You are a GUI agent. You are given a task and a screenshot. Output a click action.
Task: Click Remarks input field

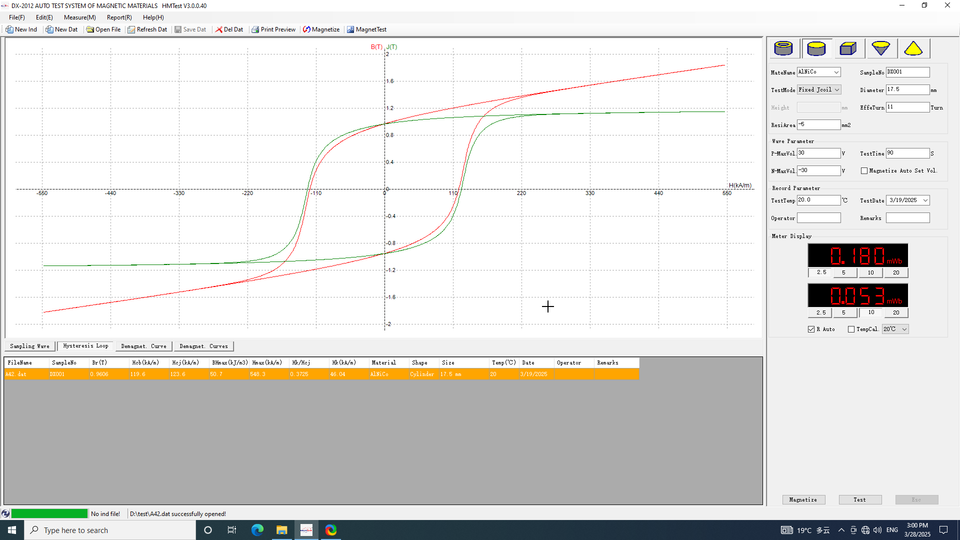[x=907, y=218]
